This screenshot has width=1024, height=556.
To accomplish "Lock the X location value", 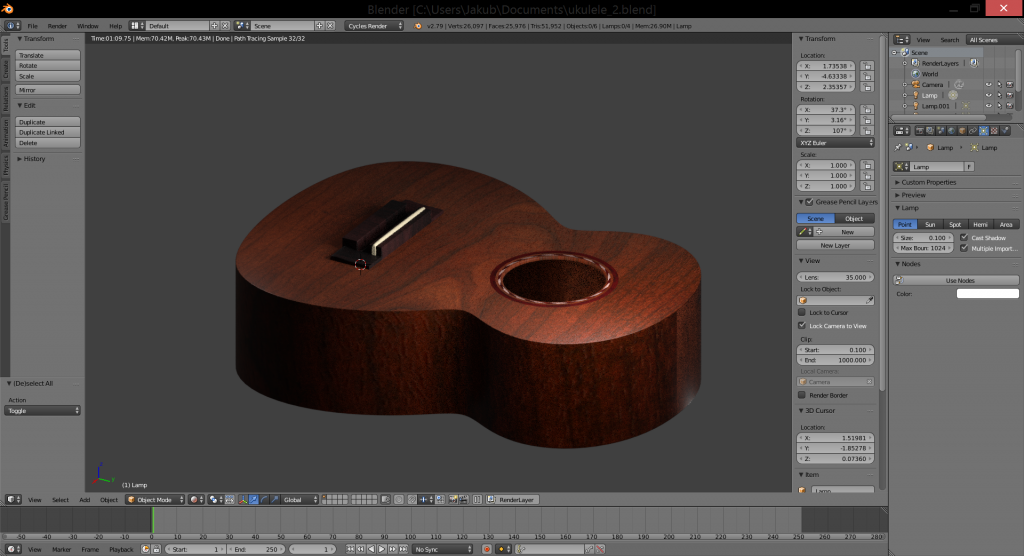I will pos(867,66).
